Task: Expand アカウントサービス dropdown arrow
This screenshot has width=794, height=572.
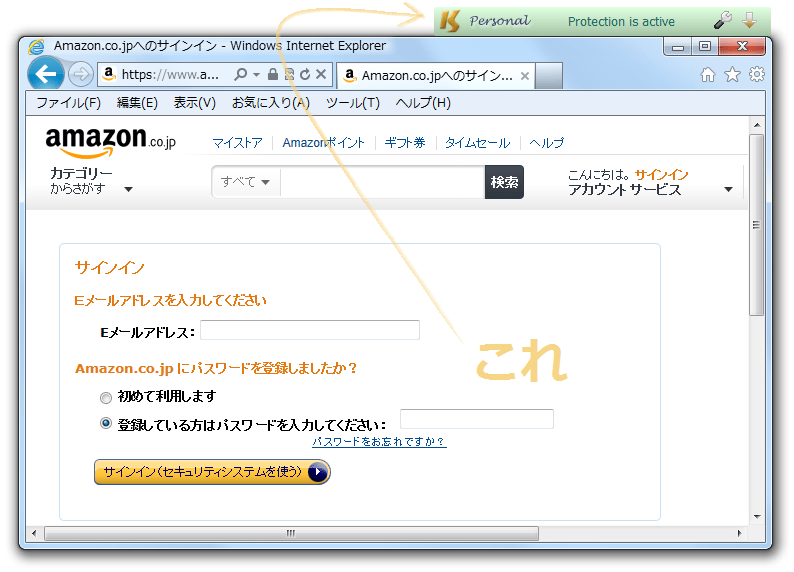Action: tap(728, 189)
